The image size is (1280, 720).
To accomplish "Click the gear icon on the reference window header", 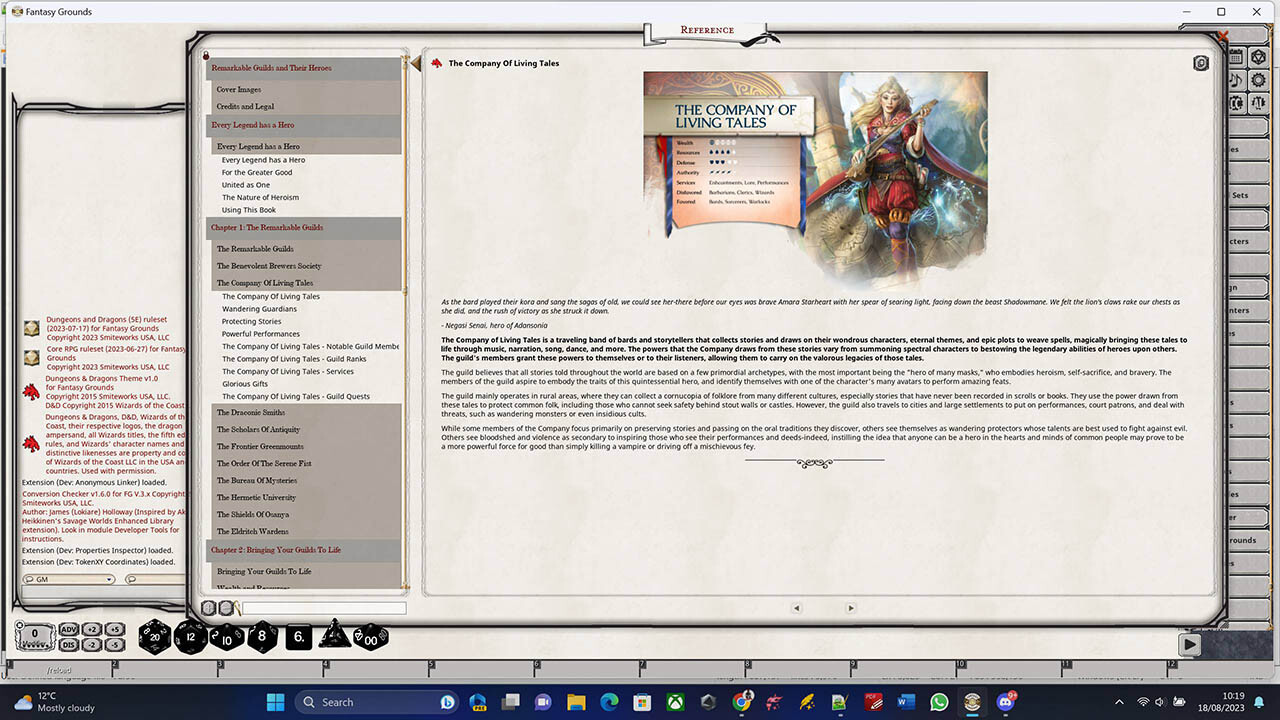I will pyautogui.click(x=1201, y=62).
